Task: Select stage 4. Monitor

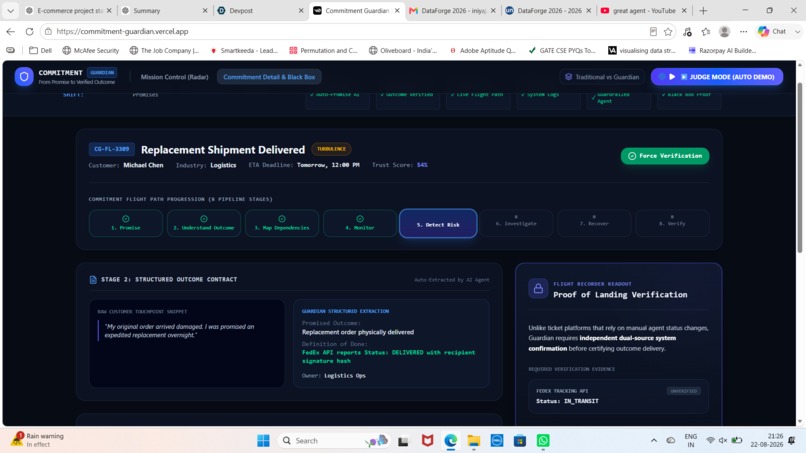Action: 360,223
